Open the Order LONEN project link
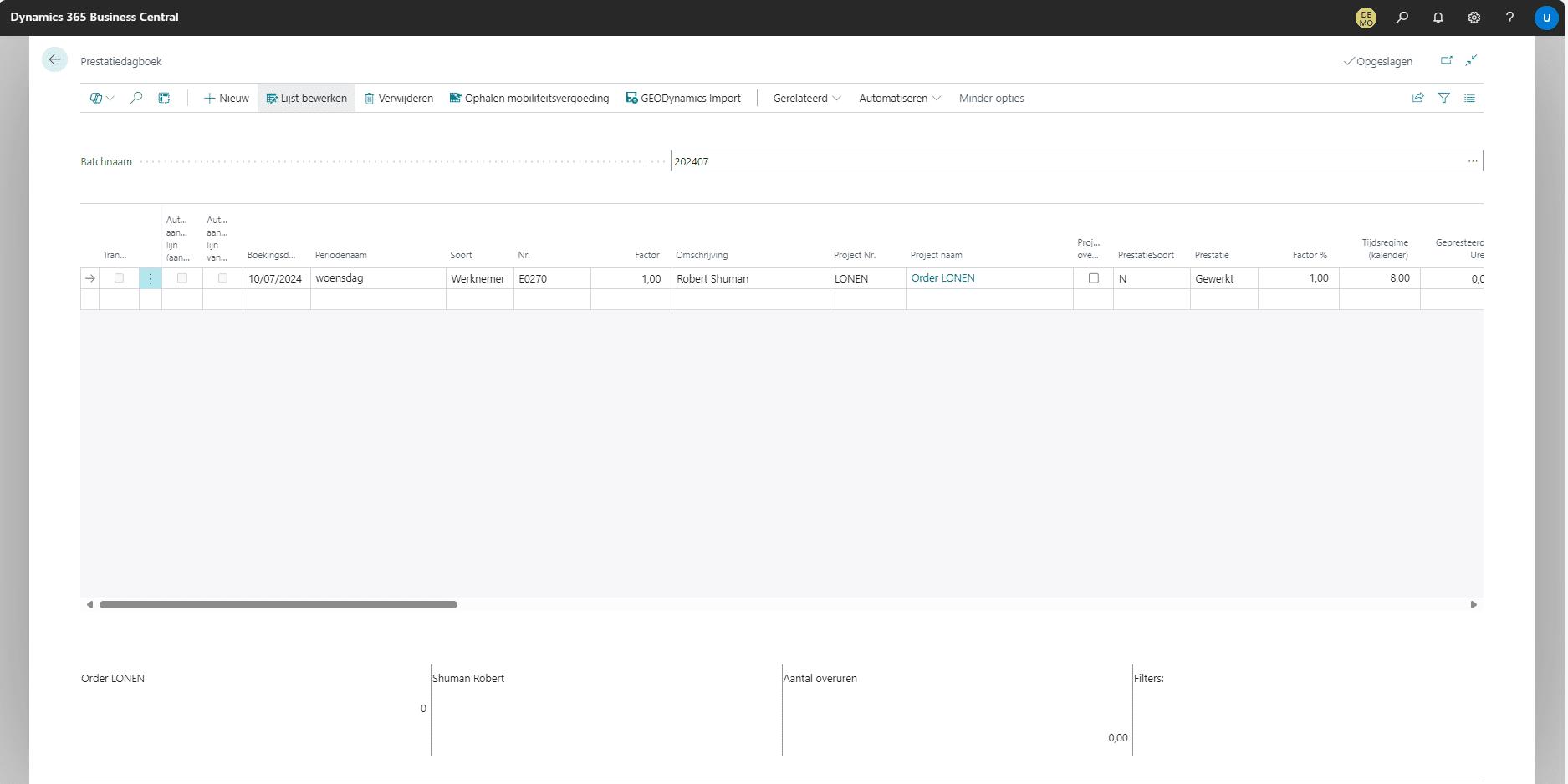 942,278
